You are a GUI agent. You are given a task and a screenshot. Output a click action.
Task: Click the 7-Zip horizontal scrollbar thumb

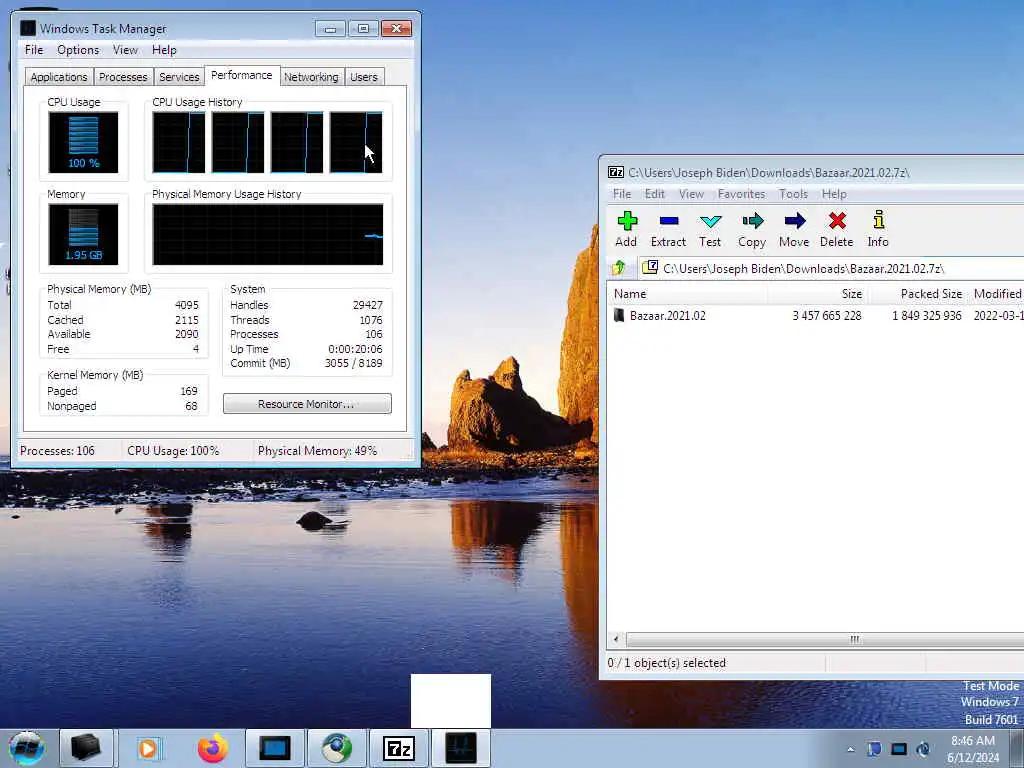click(x=825, y=639)
